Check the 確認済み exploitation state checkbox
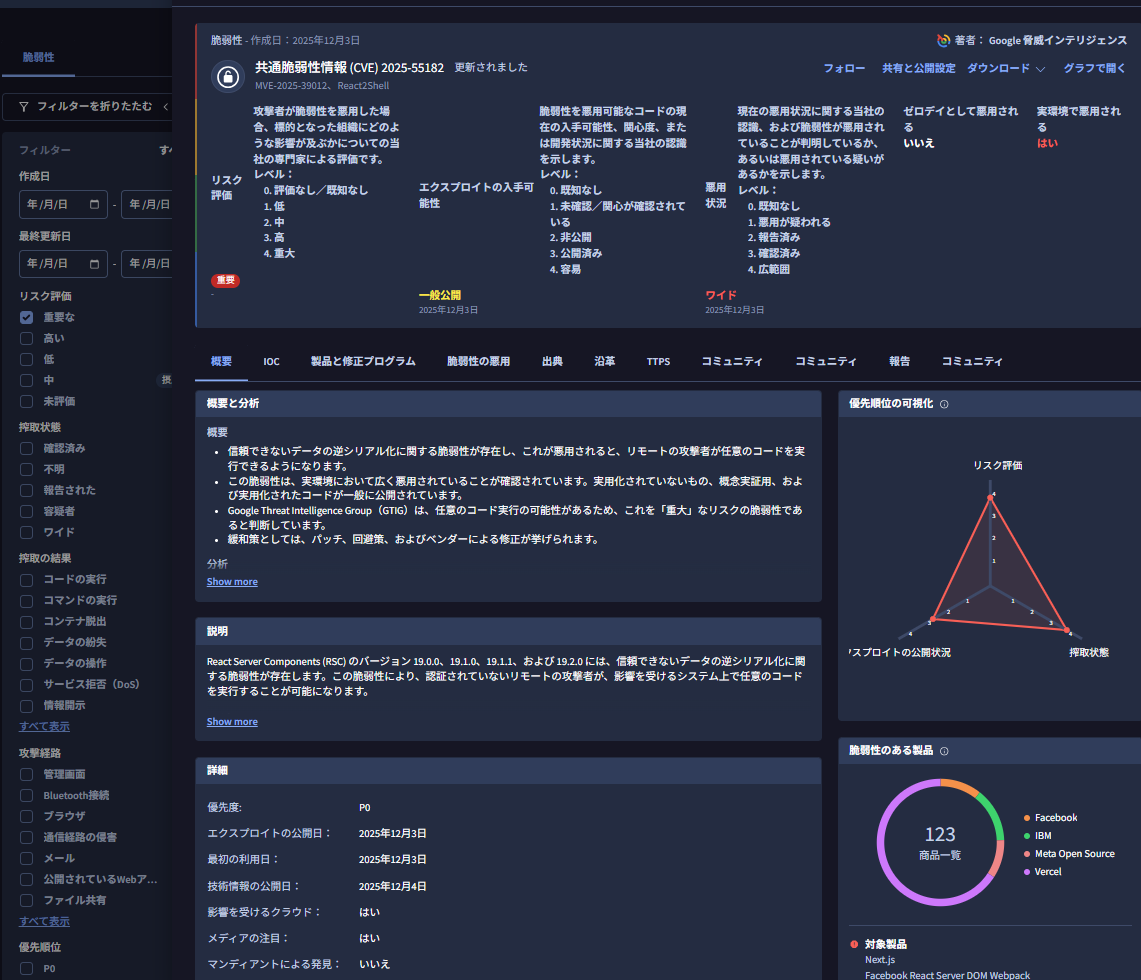Screen dimensions: 1141x980 (x=27, y=447)
